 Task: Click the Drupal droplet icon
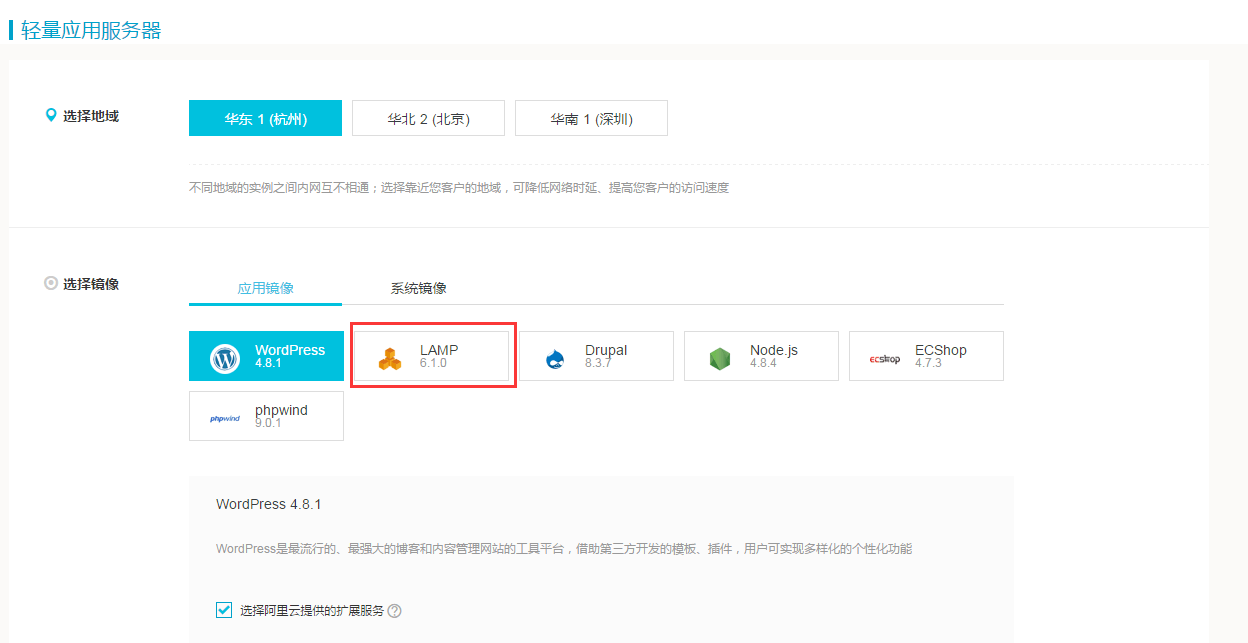556,359
